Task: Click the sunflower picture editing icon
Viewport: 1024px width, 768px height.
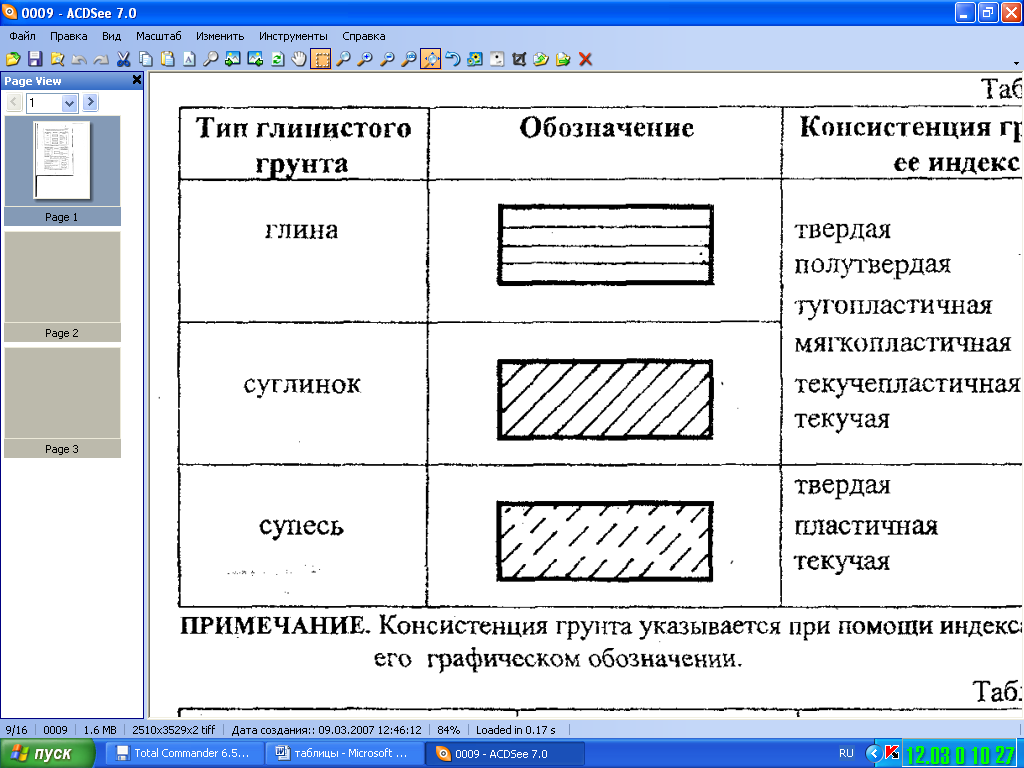Action: pos(475,59)
